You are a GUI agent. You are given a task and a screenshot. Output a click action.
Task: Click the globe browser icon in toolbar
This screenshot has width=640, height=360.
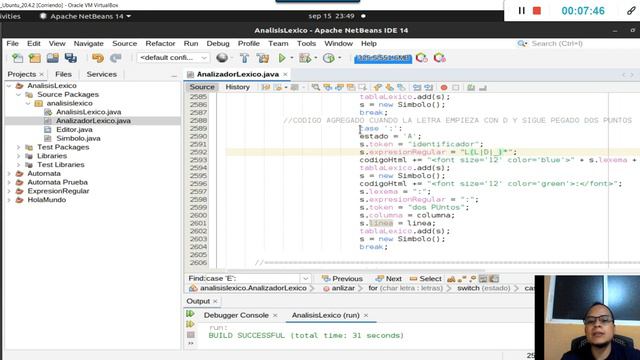pyautogui.click(x=222, y=58)
